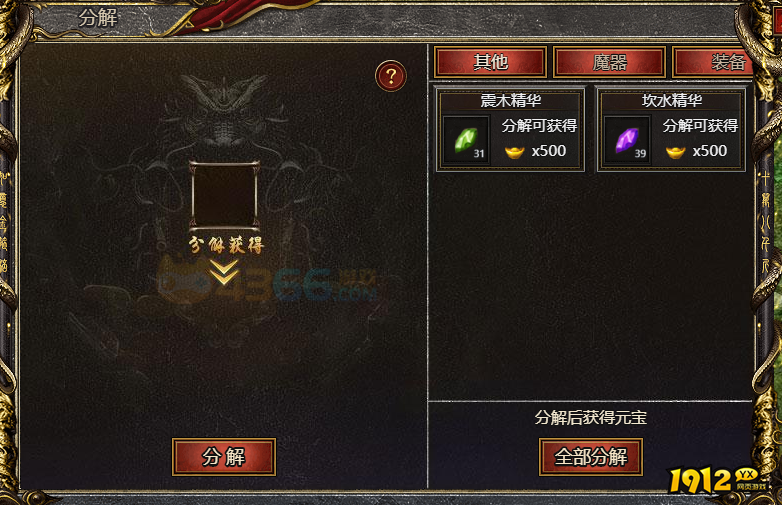Screen dimensions: 782x505
Task: Select the green 震木精华 gem icon
Action: [466, 140]
